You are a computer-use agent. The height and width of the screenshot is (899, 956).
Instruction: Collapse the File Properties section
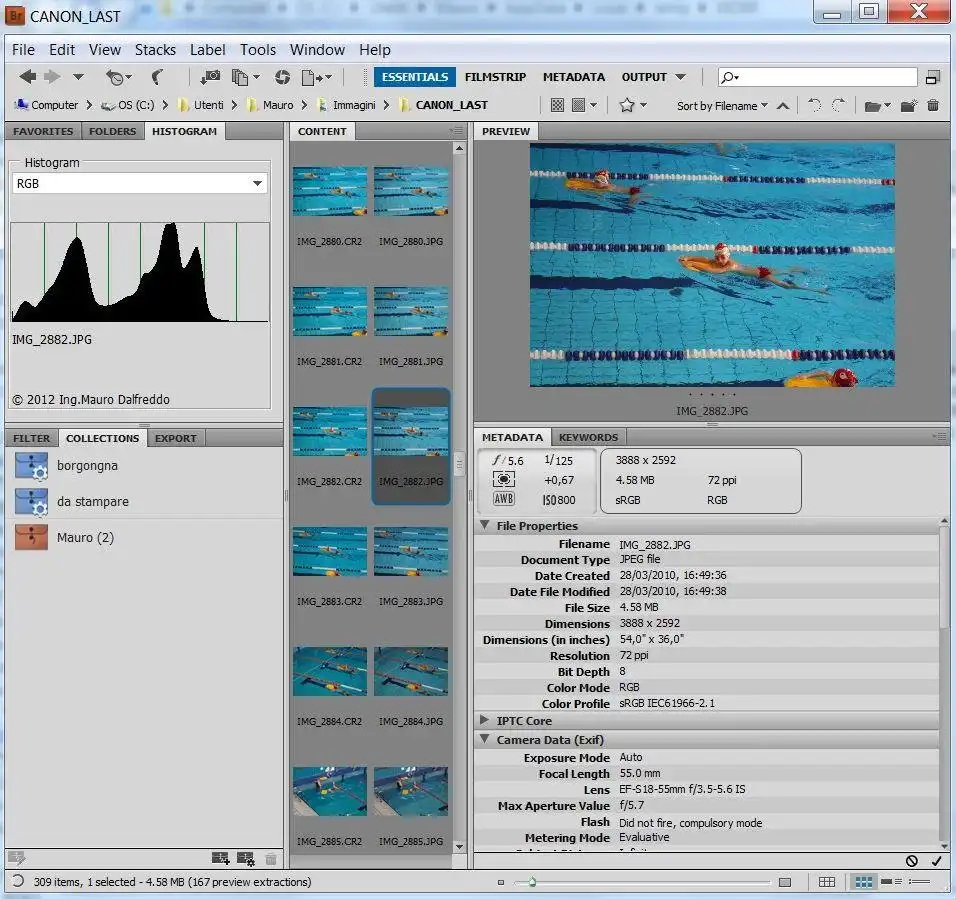[485, 525]
